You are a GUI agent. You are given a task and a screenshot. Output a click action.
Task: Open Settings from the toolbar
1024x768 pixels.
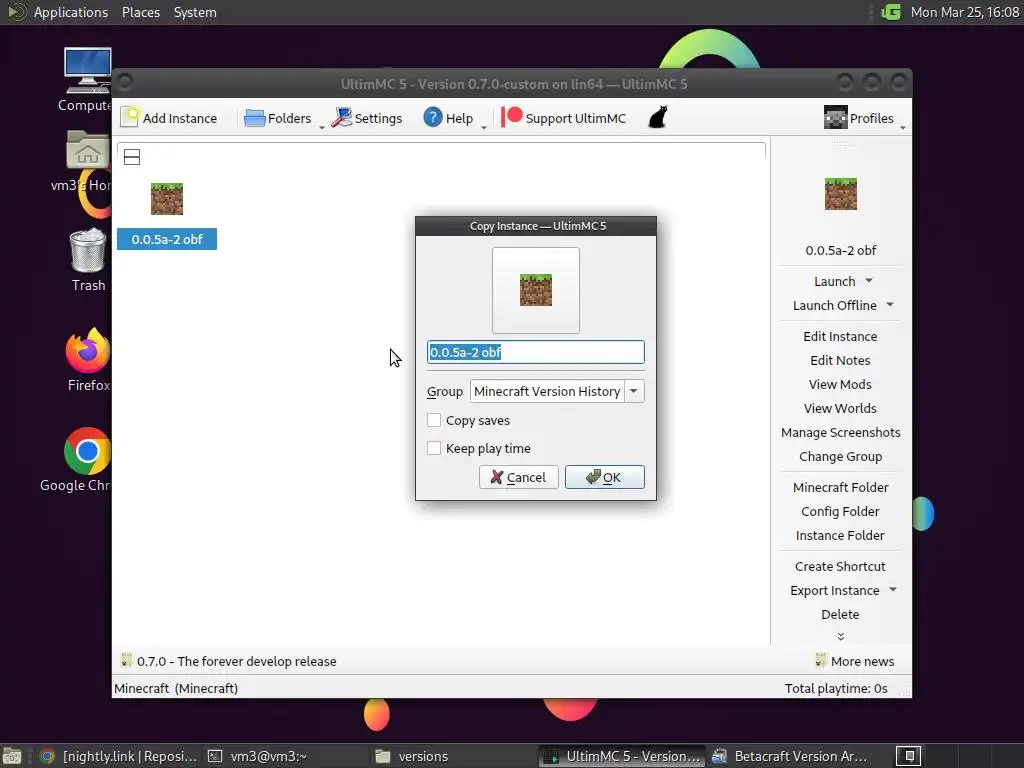coord(366,118)
